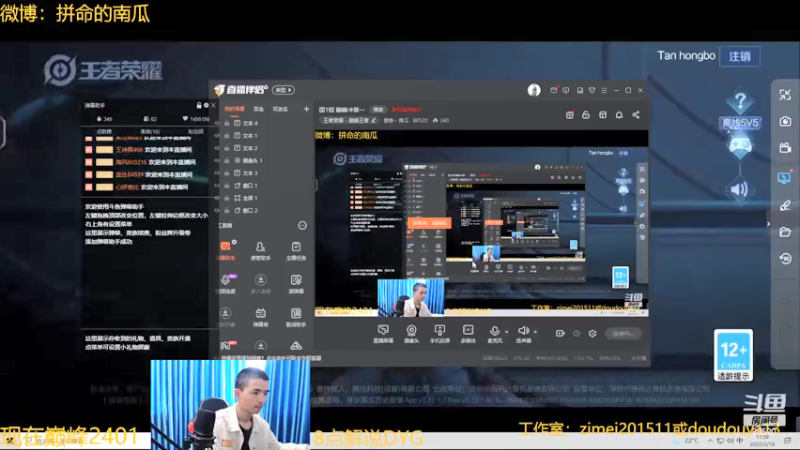The image size is (800, 450).
Task: Click the 直播中 live status button
Action: coord(623,334)
